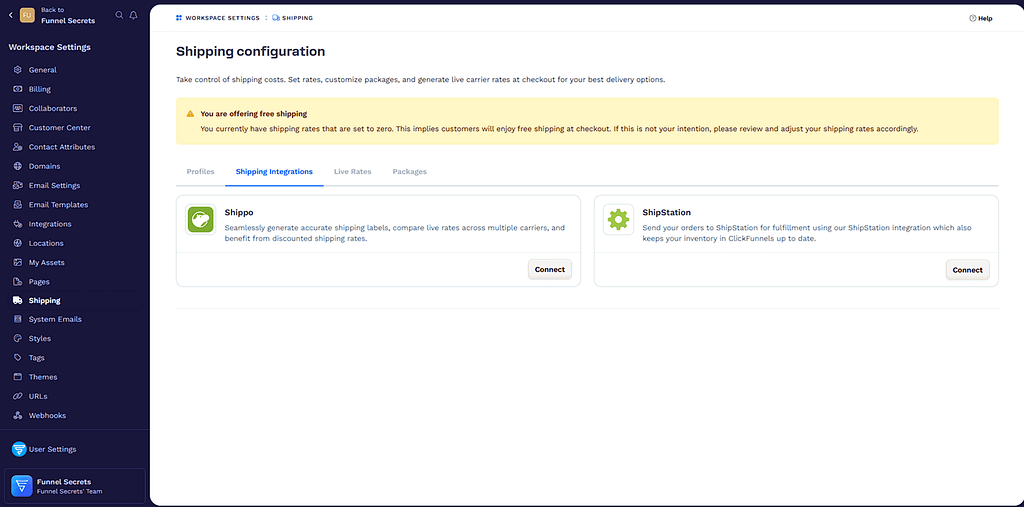Click the Styles palette icon
1024x507 pixels.
(18, 338)
